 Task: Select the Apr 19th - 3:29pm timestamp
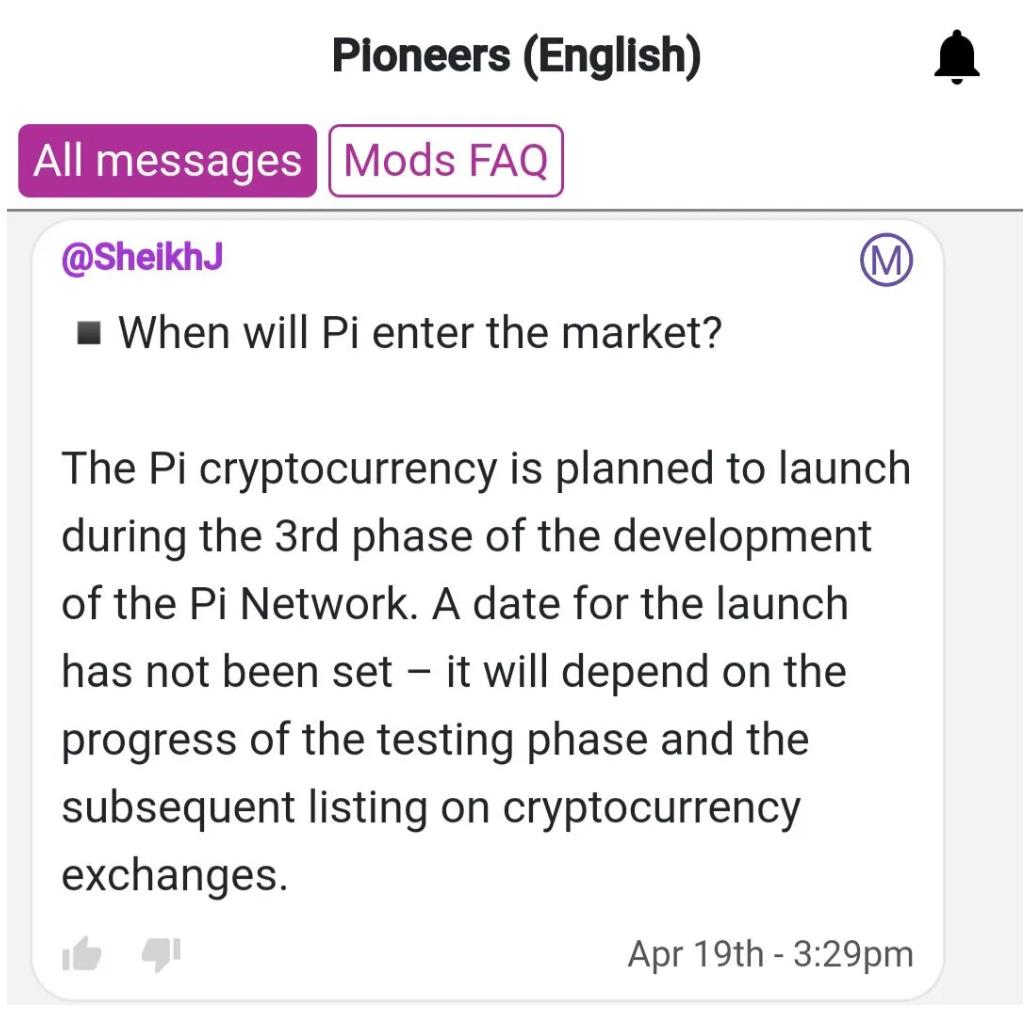[770, 953]
